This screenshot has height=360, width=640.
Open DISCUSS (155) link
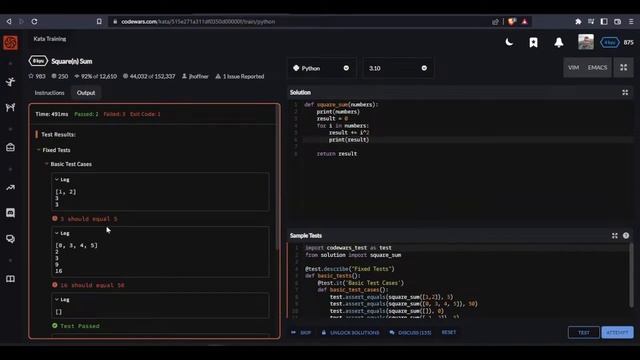410,333
